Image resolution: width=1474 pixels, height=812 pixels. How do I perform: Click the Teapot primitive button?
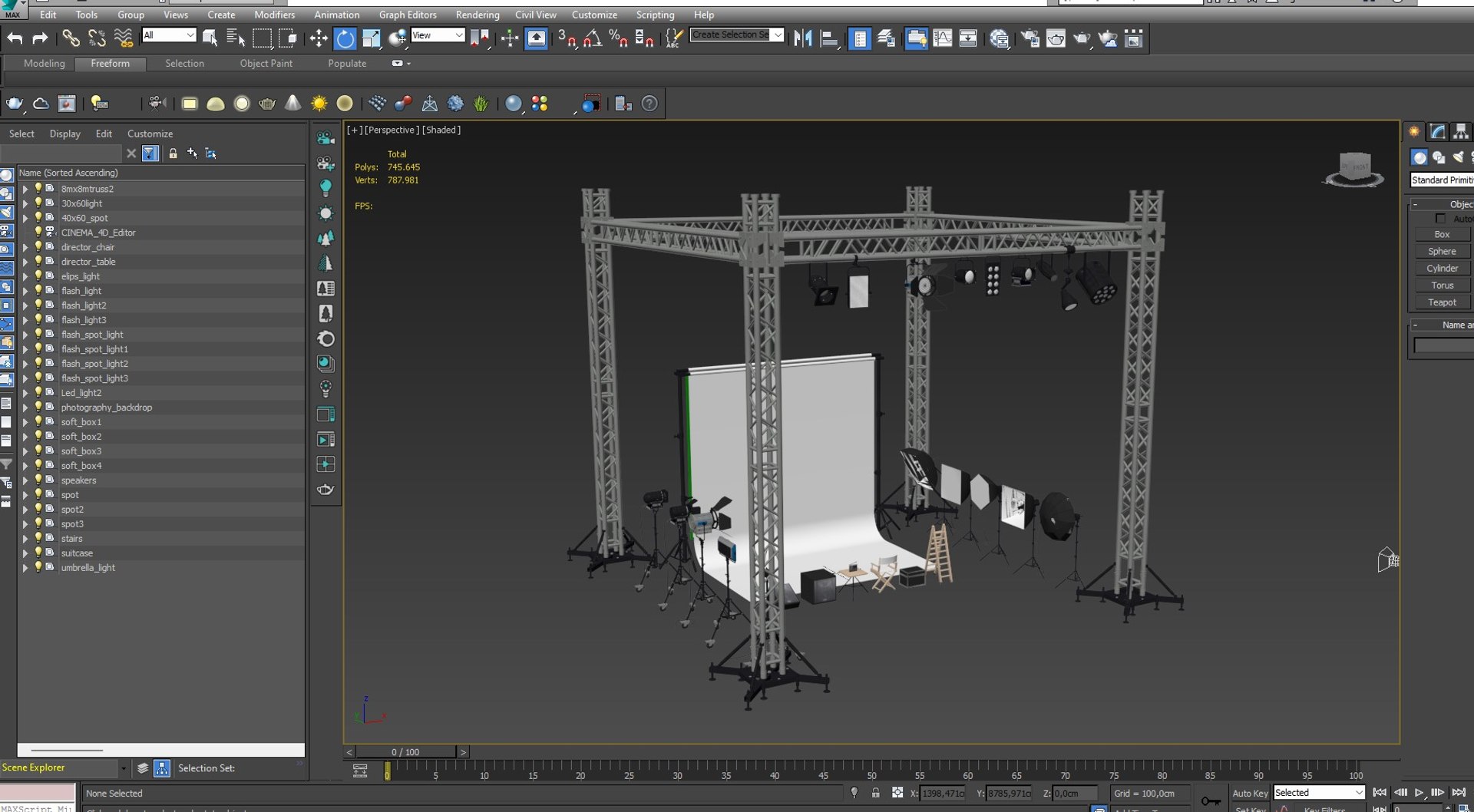tap(1442, 302)
